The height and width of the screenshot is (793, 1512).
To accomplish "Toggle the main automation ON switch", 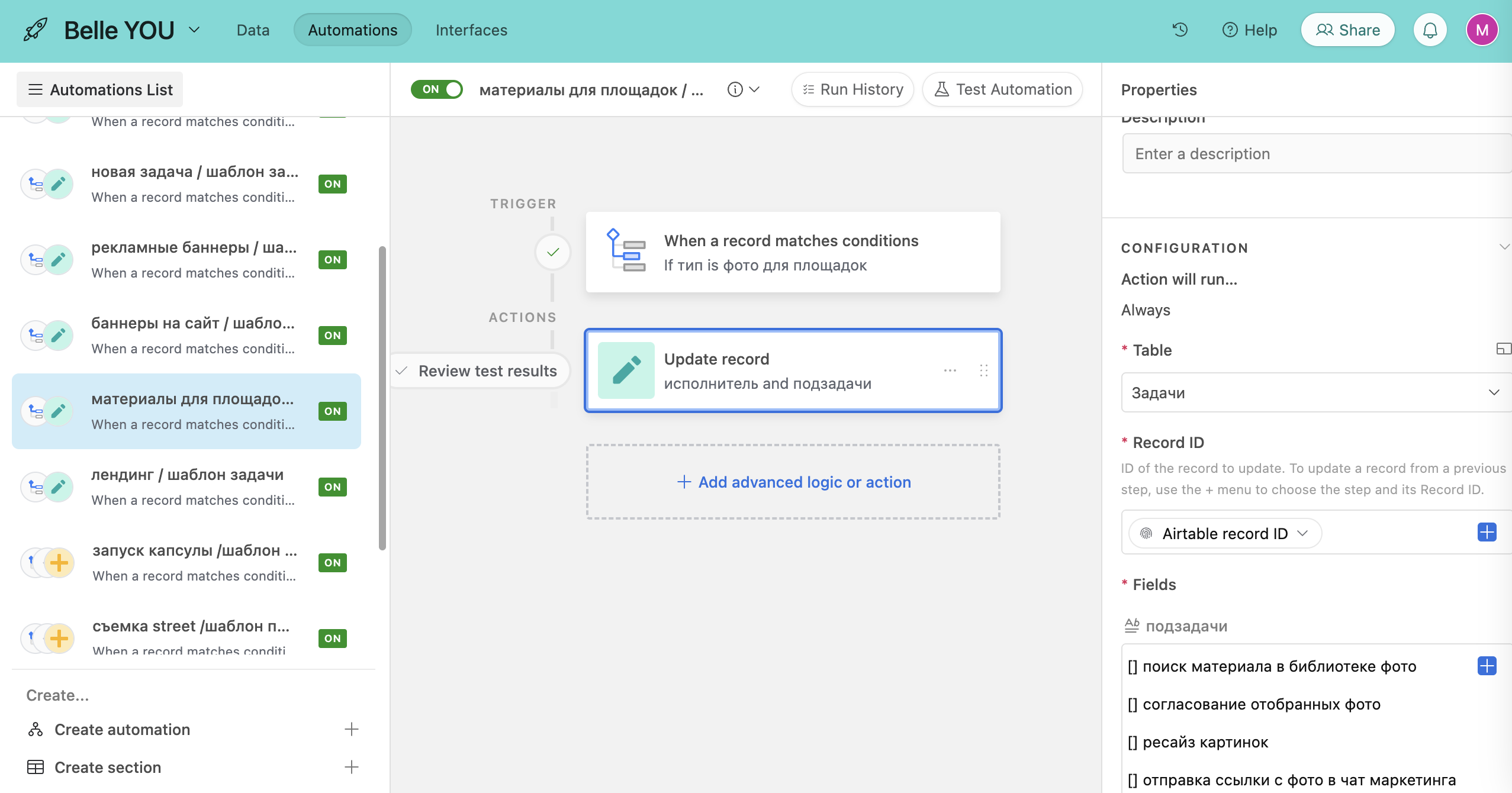I will coord(437,89).
